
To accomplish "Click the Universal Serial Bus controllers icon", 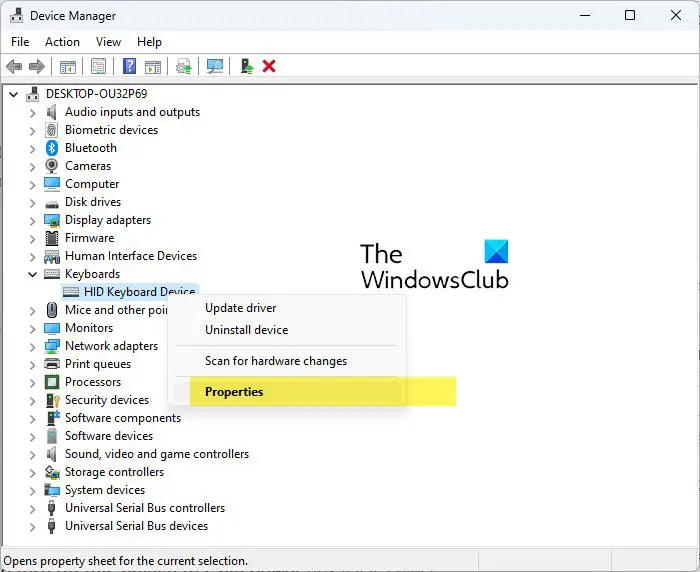I will pos(51,508).
